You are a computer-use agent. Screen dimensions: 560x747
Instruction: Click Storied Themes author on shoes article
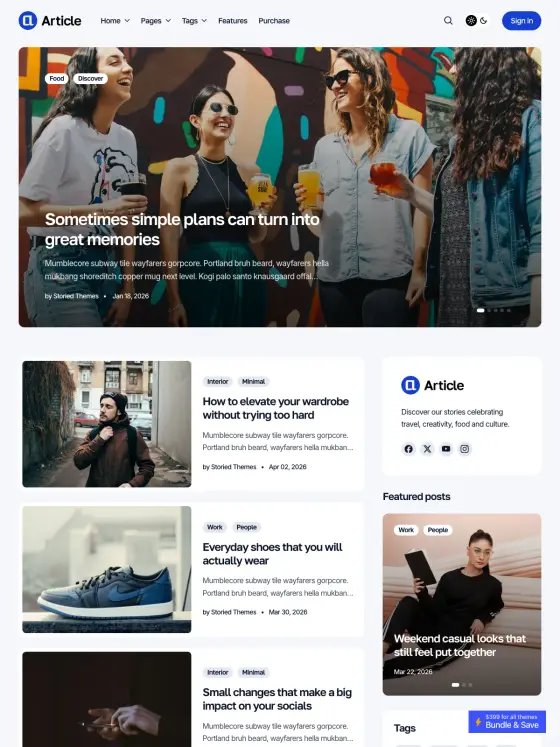coord(234,612)
